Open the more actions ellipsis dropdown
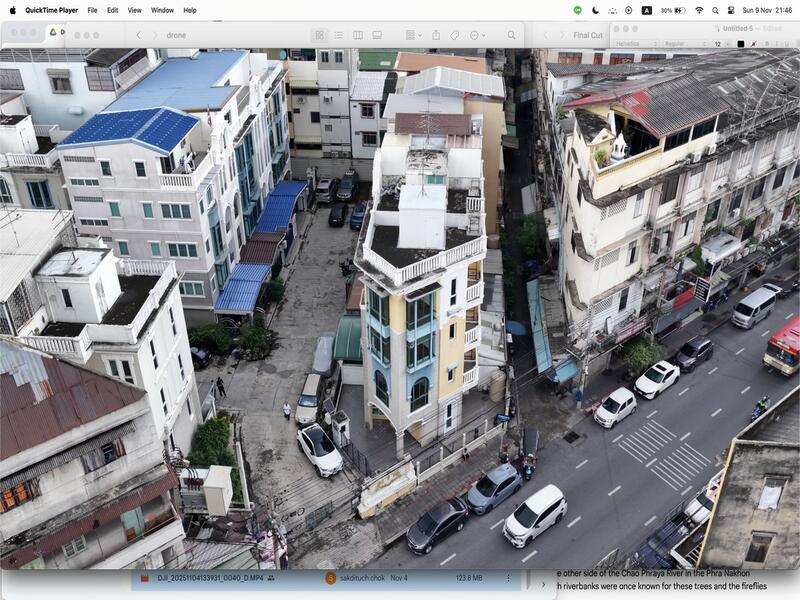This screenshot has height=600, width=800. click(477, 36)
